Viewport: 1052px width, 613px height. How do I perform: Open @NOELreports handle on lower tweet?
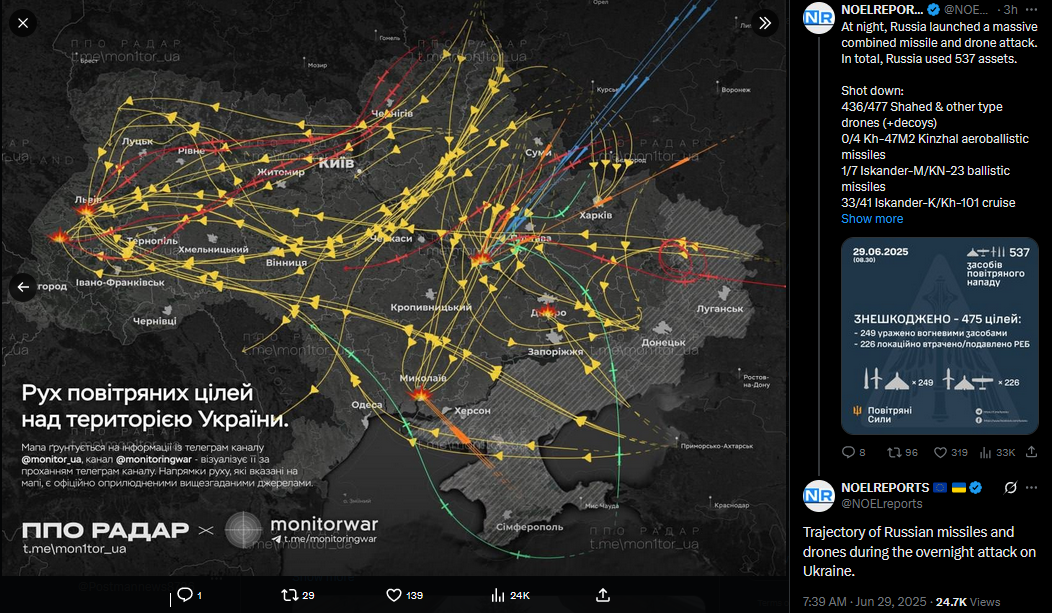[882, 504]
